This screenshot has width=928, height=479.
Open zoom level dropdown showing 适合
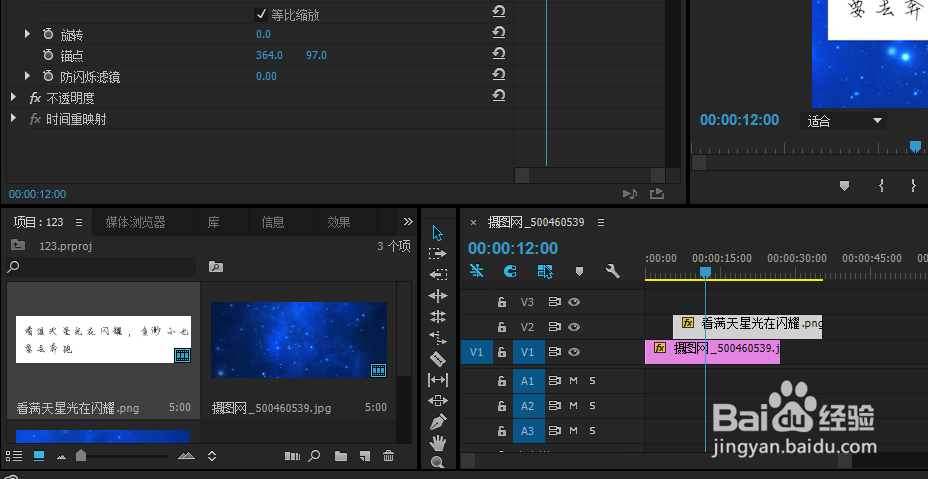point(843,121)
